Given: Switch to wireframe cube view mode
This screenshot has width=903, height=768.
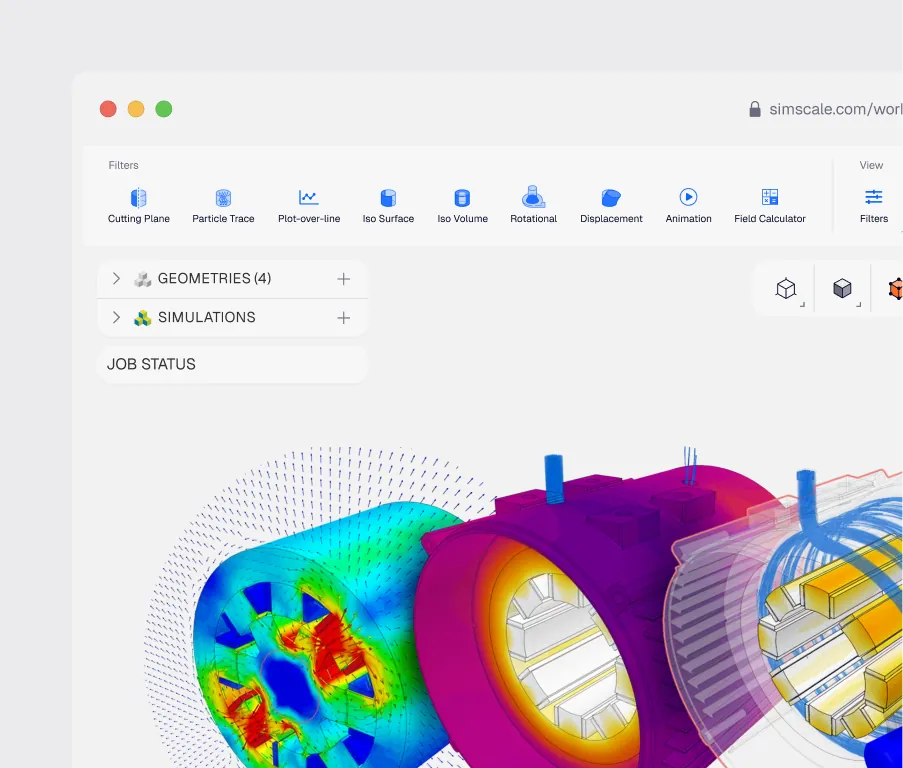Looking at the screenshot, I should tap(786, 288).
